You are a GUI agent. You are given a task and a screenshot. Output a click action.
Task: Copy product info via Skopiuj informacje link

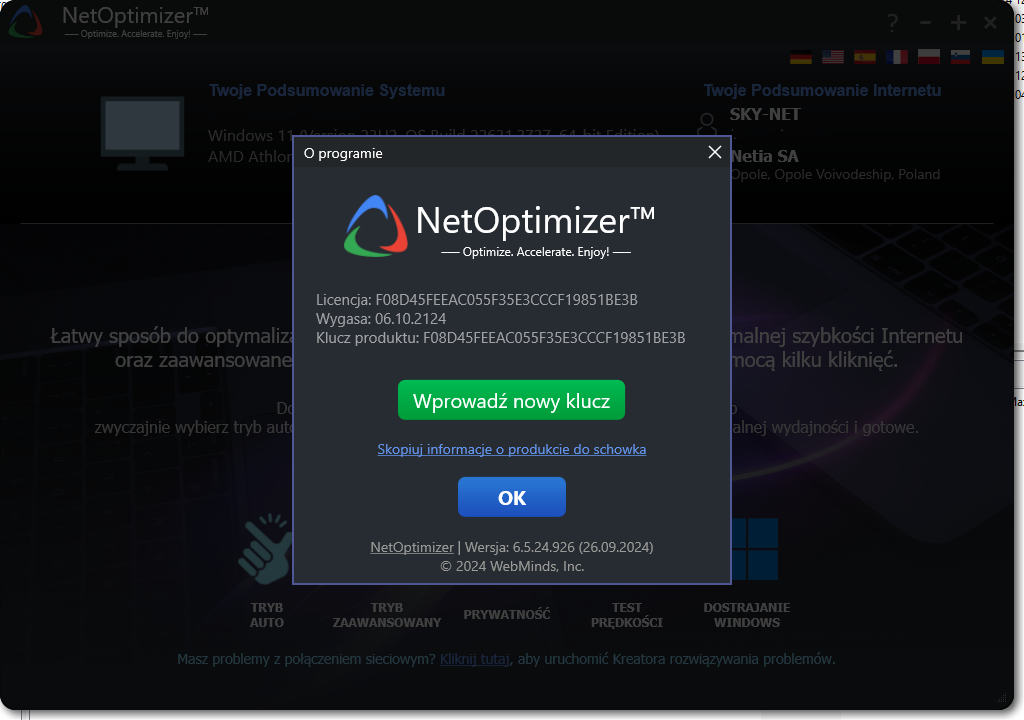click(x=511, y=450)
